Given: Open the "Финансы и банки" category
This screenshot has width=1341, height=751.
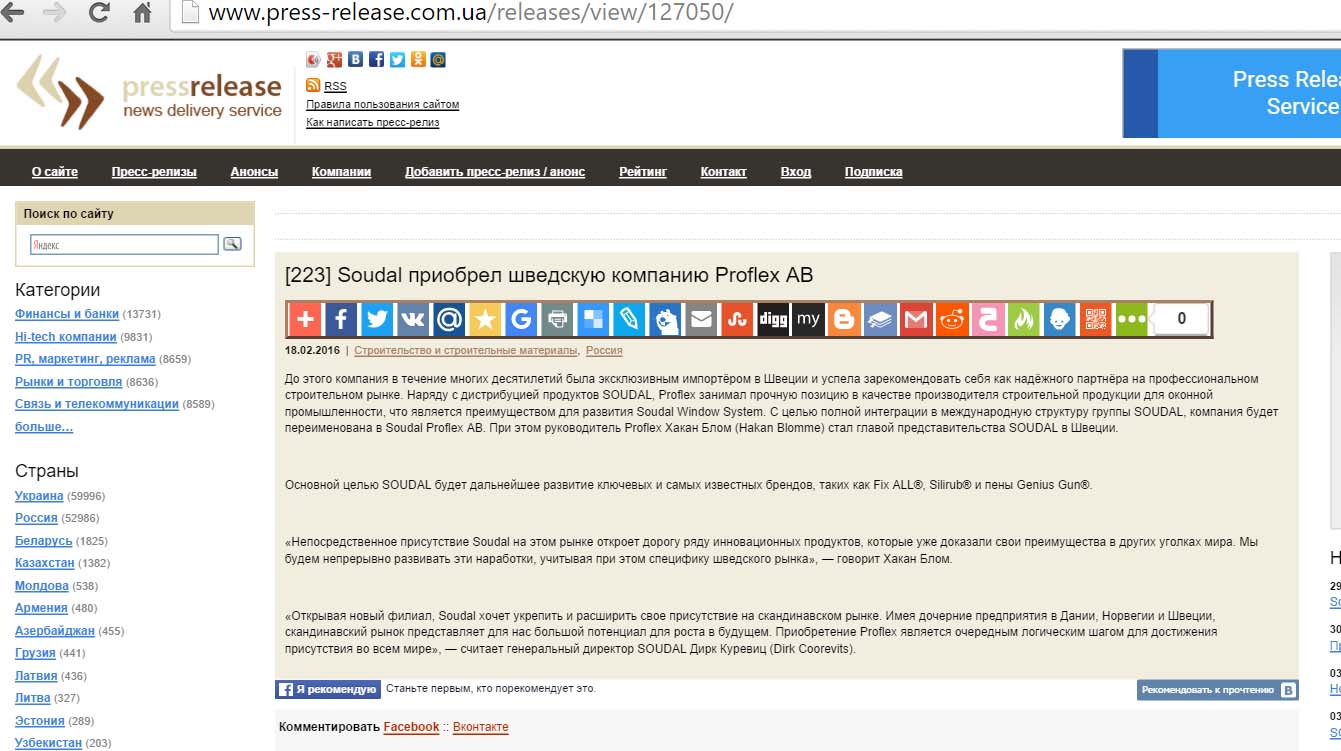Looking at the screenshot, I should [x=67, y=314].
